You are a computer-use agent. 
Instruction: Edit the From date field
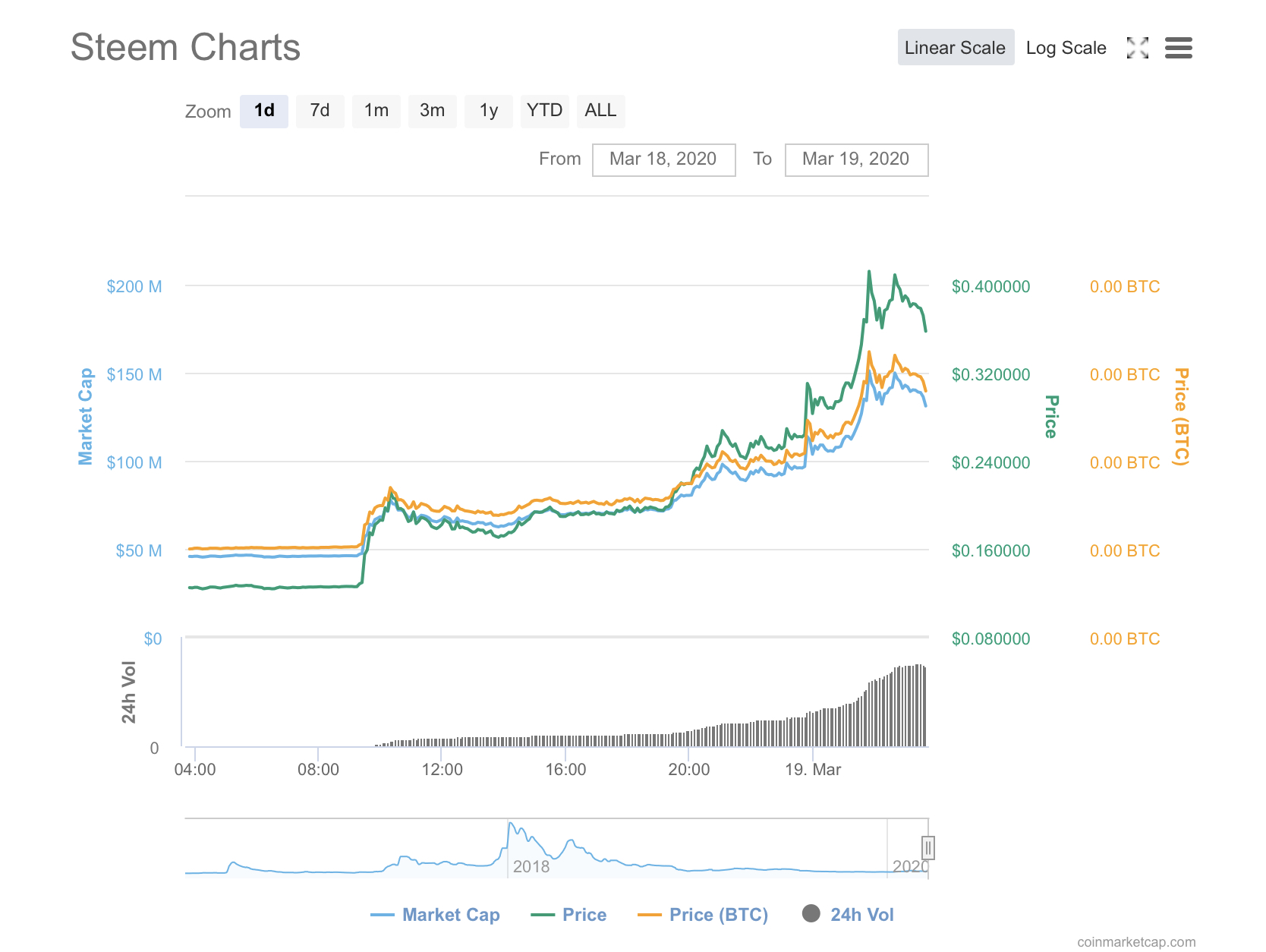click(x=663, y=159)
